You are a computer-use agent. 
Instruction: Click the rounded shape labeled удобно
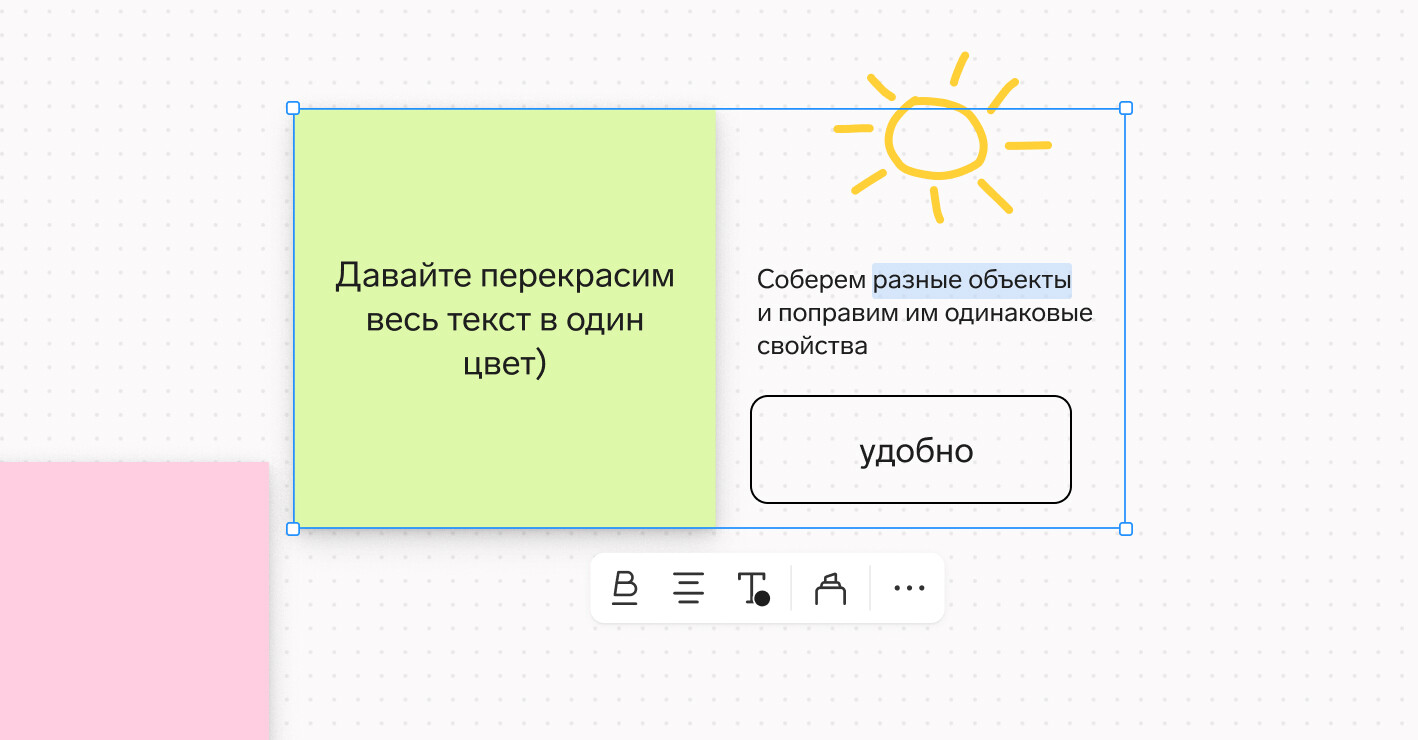point(910,450)
